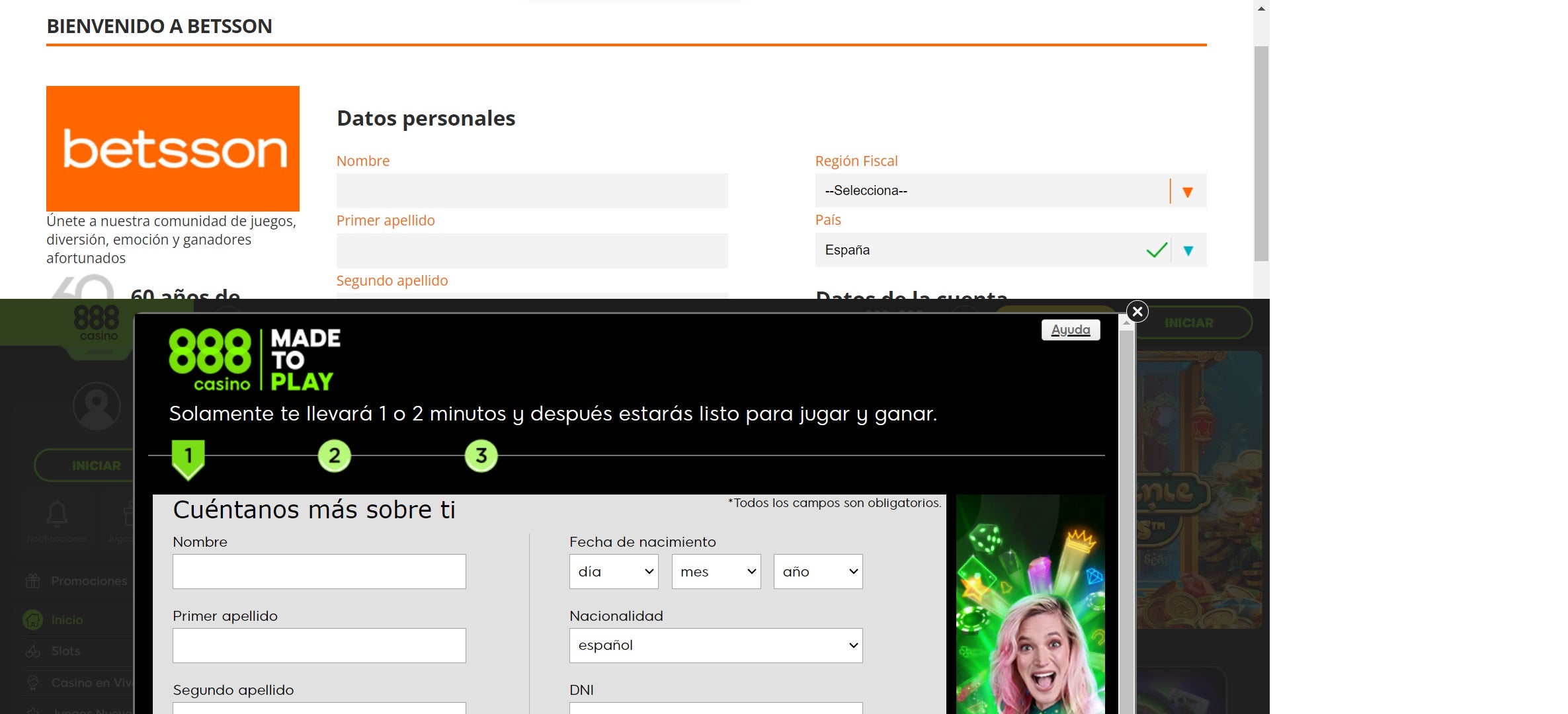Click the user avatar icon in sidebar
The image size is (1568, 714).
pyautogui.click(x=97, y=405)
